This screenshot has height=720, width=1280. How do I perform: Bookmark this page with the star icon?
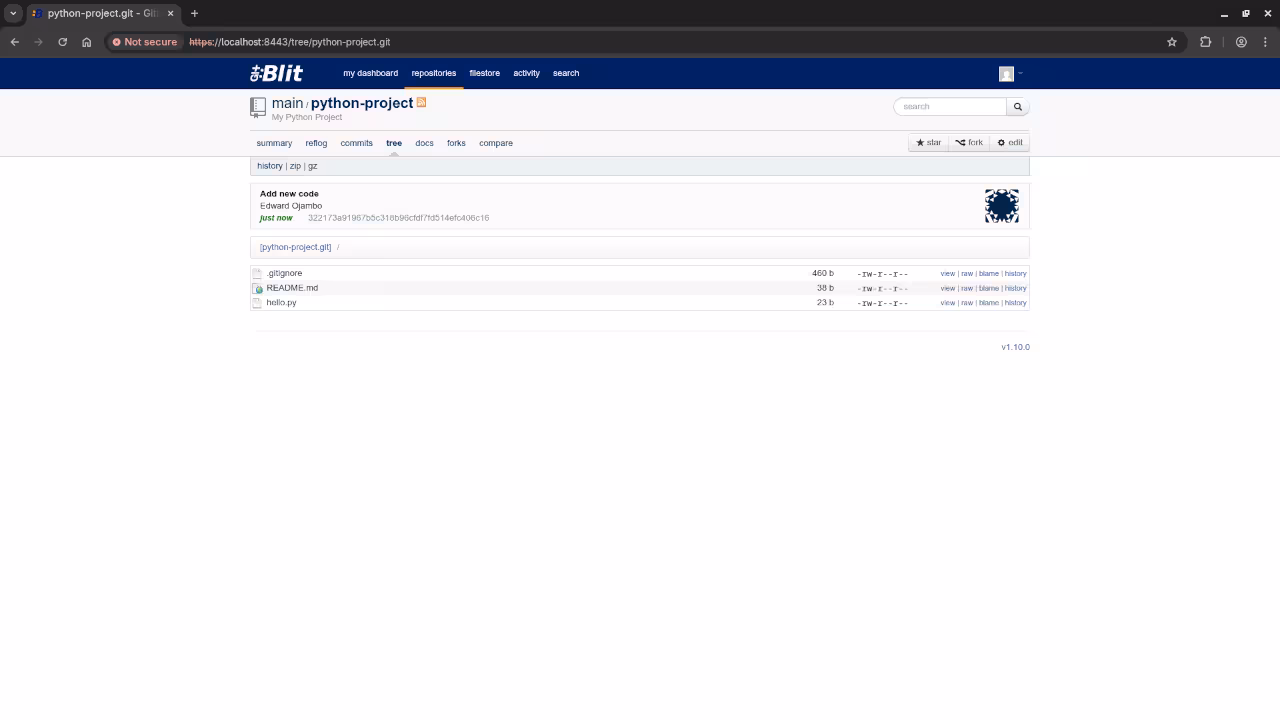1172,42
